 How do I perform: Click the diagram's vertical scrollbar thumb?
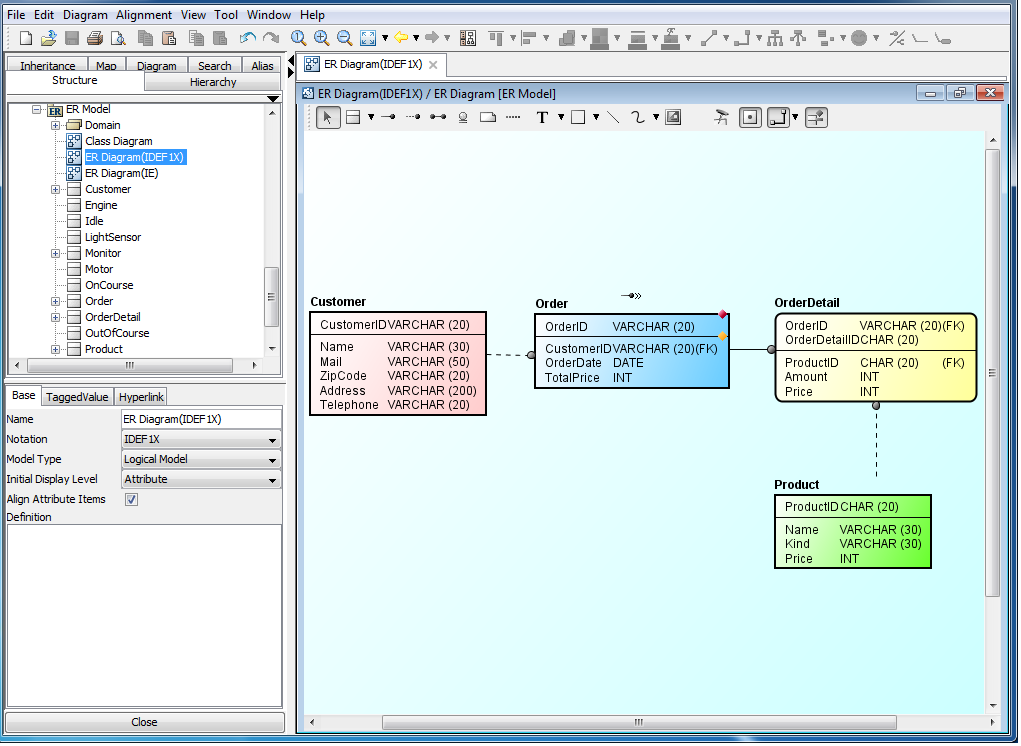pos(992,374)
